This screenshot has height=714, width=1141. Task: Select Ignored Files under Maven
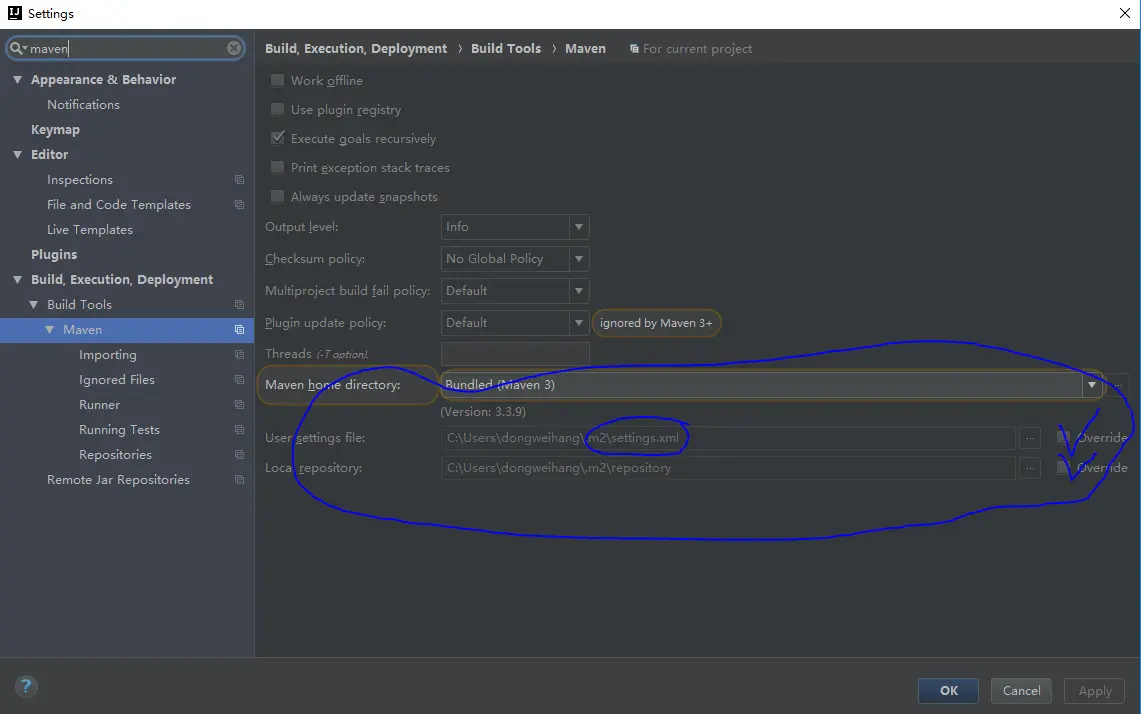click(x=116, y=379)
